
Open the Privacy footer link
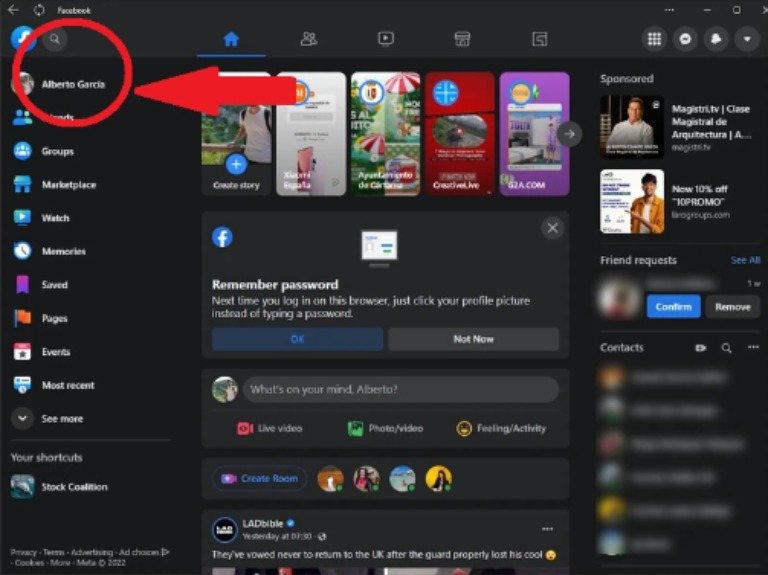click(23, 552)
